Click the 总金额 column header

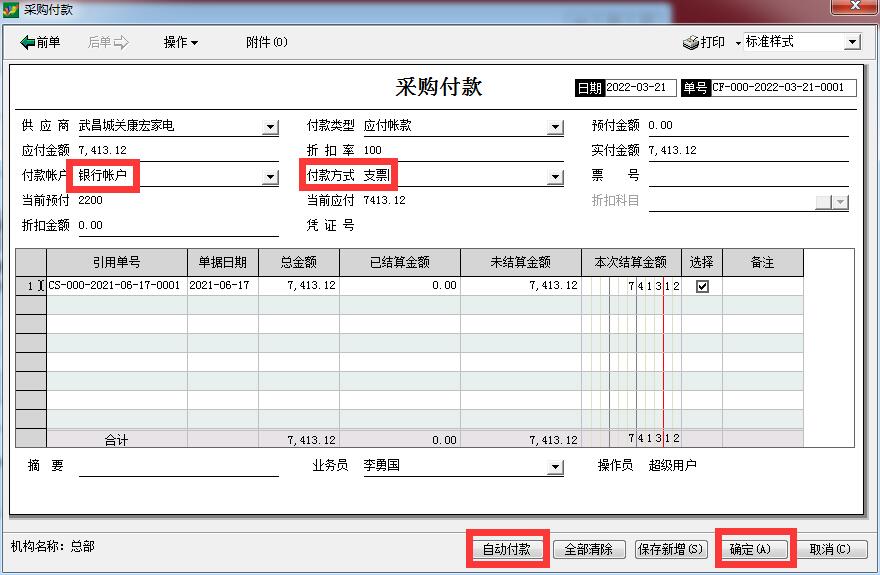coord(299,263)
